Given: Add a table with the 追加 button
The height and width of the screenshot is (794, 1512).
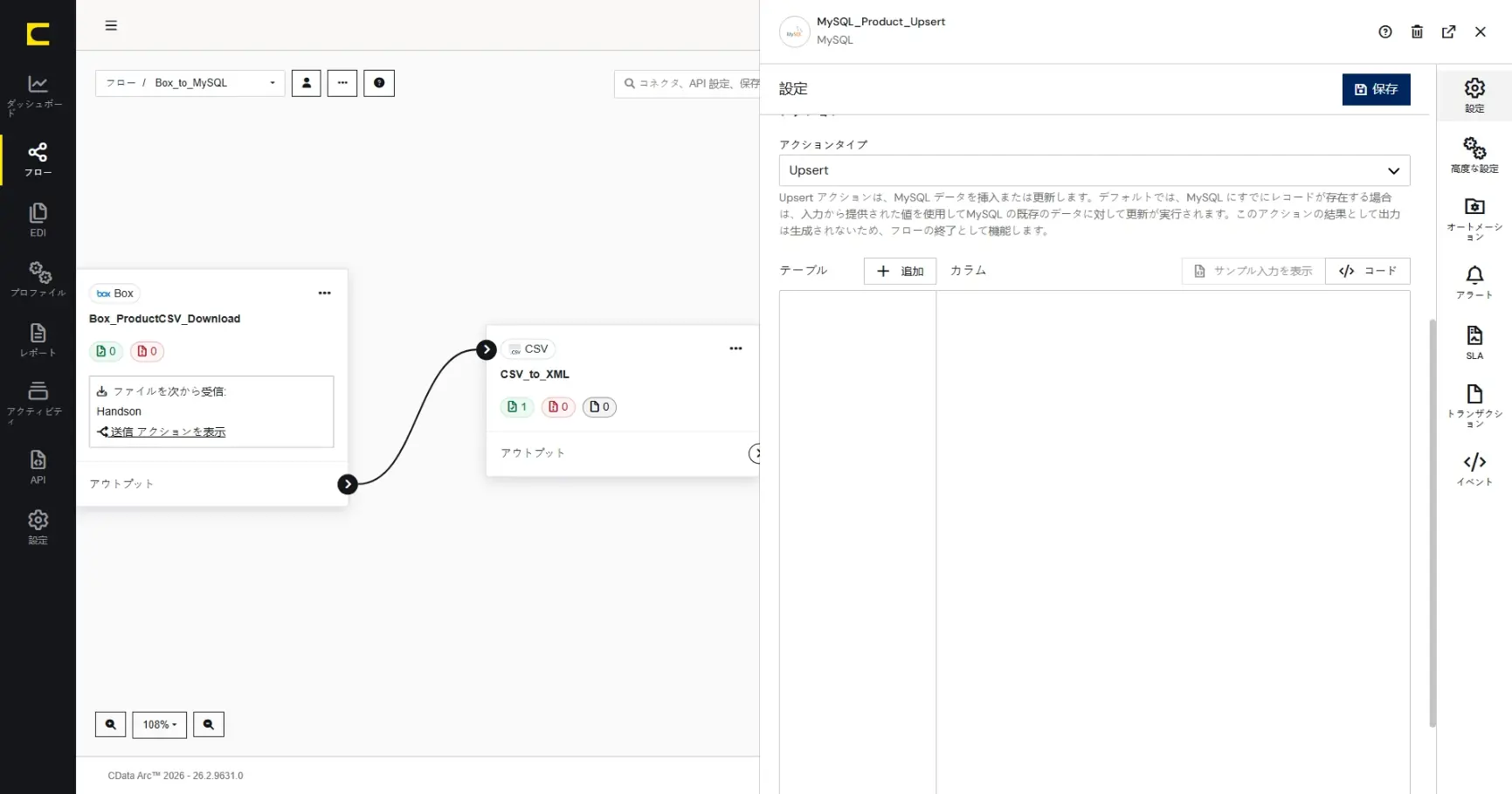Looking at the screenshot, I should point(900,271).
